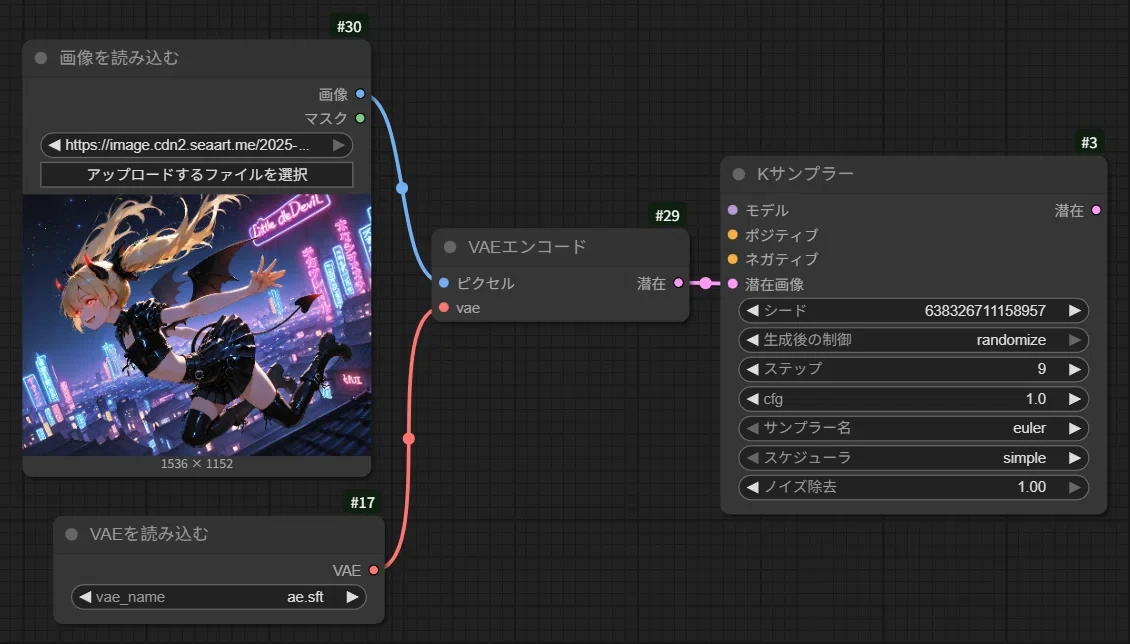Click アップロードするファイルを選択 button

[x=197, y=175]
